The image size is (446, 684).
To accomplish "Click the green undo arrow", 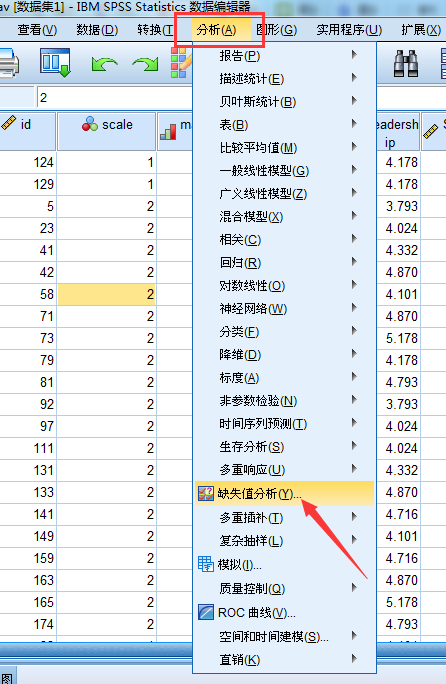I will click(104, 64).
